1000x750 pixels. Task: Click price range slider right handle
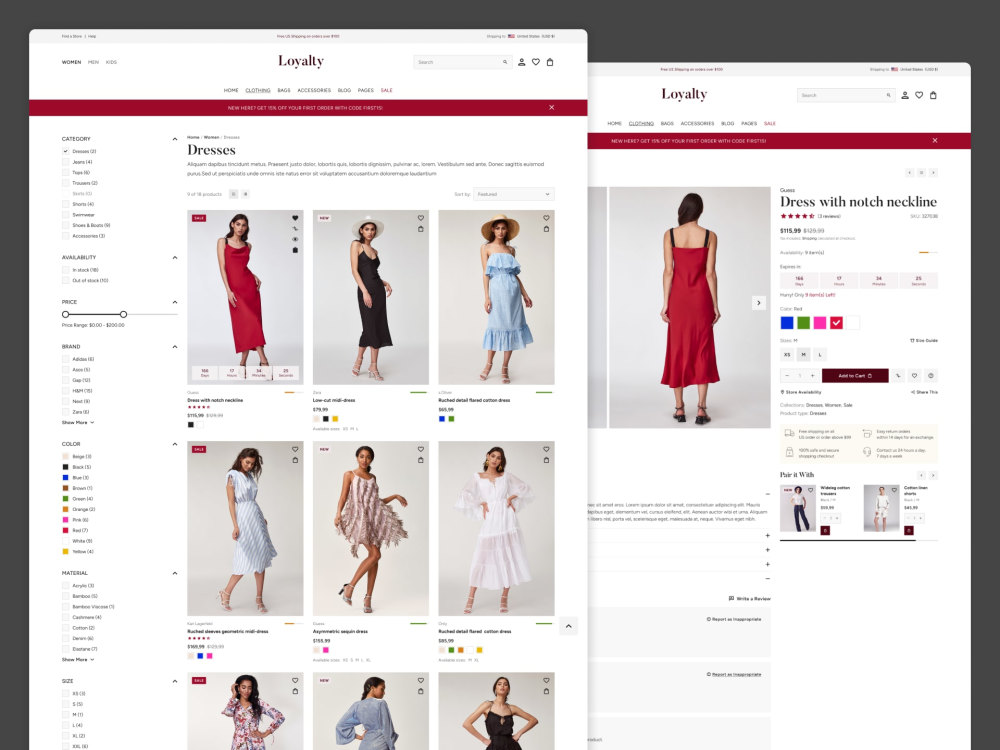point(123,314)
